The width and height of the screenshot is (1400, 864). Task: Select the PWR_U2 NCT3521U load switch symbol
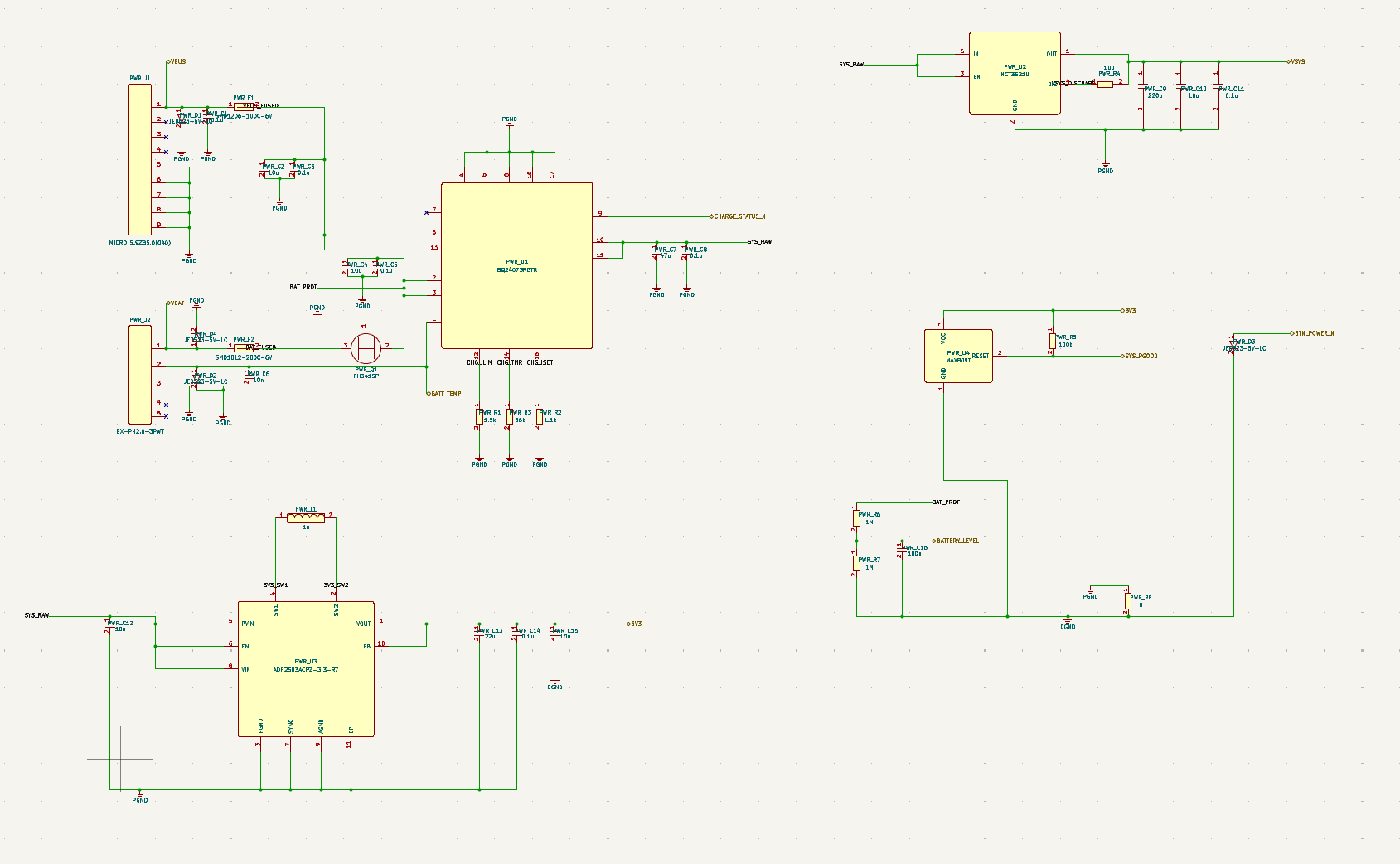[1015, 73]
